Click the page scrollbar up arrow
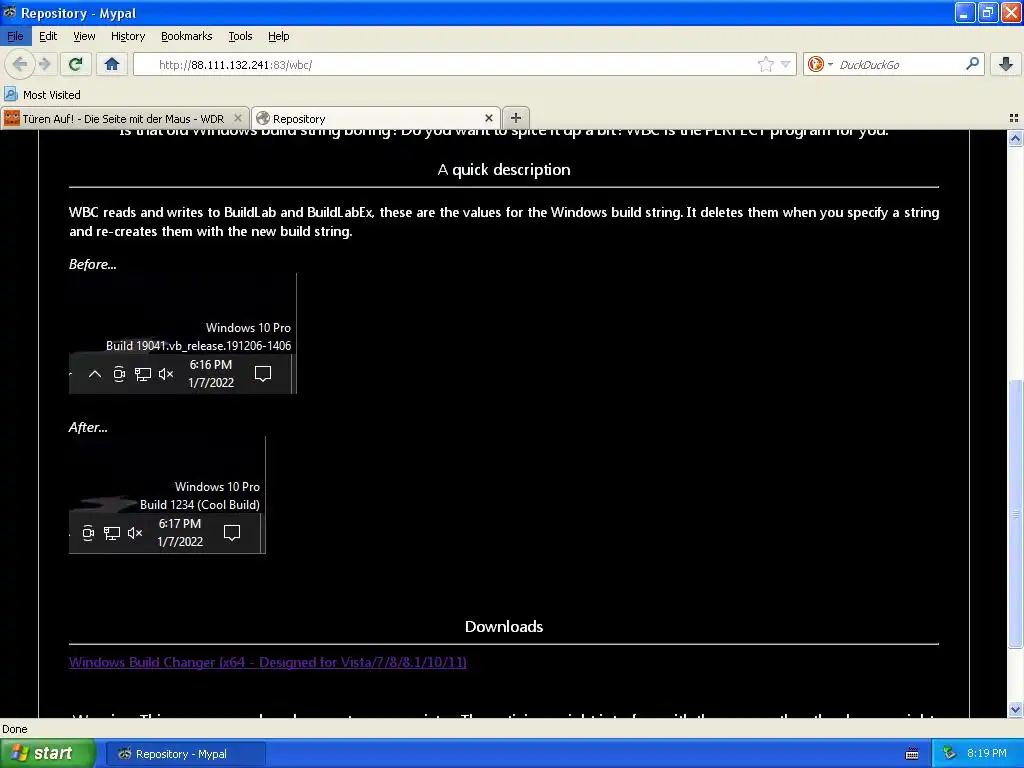 1015,138
